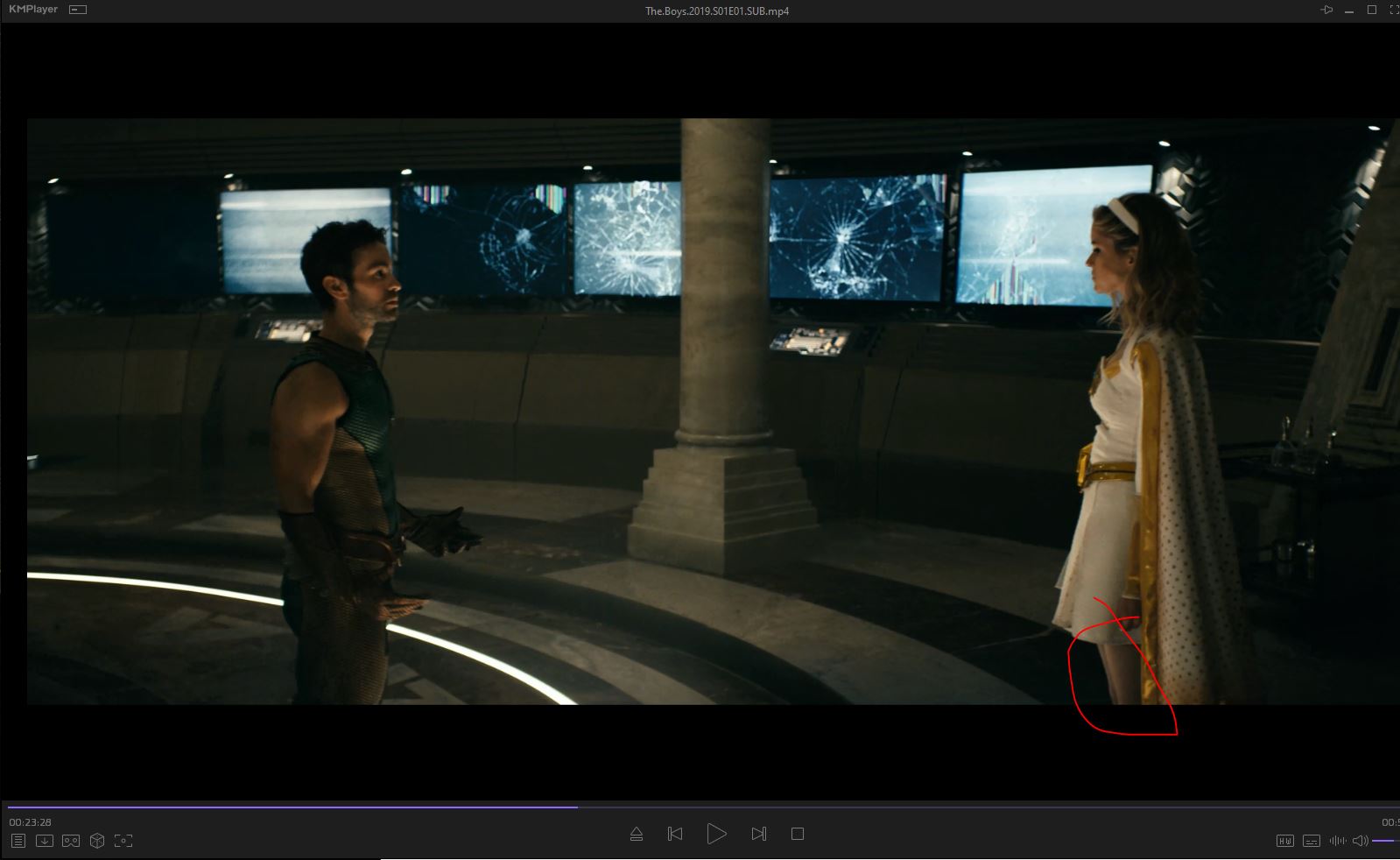Click the elapsed time 00:23:28 display
Image resolution: width=1400 pixels, height=860 pixels.
(x=31, y=822)
